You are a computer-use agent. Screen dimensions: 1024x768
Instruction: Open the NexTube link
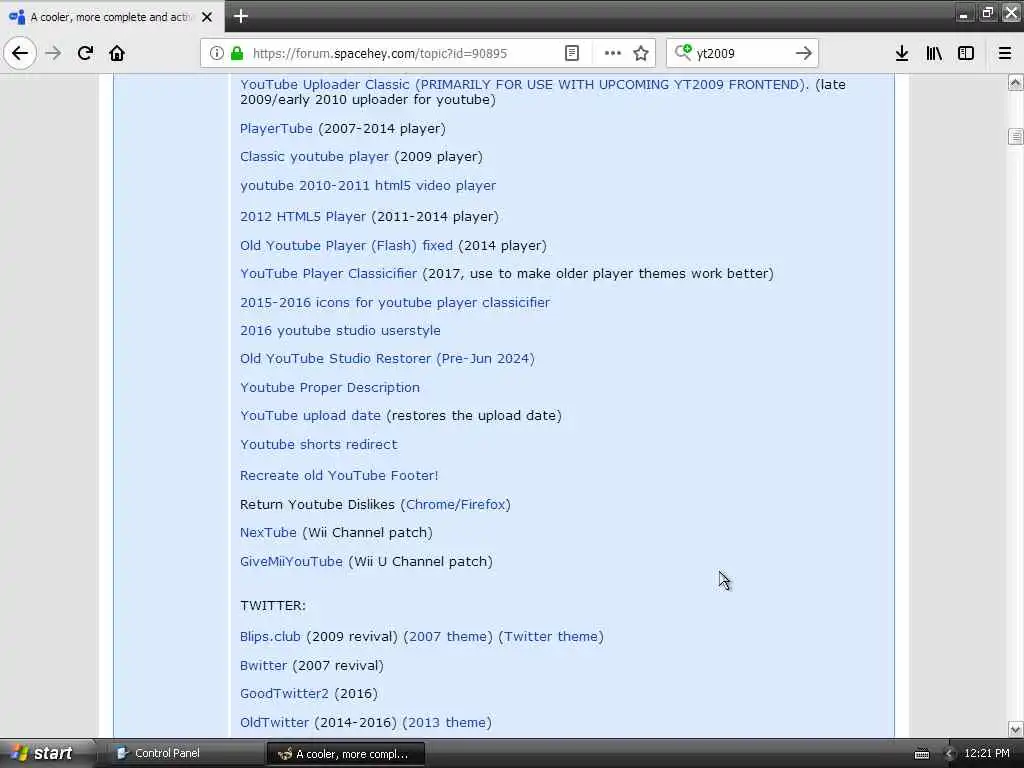pos(268,532)
